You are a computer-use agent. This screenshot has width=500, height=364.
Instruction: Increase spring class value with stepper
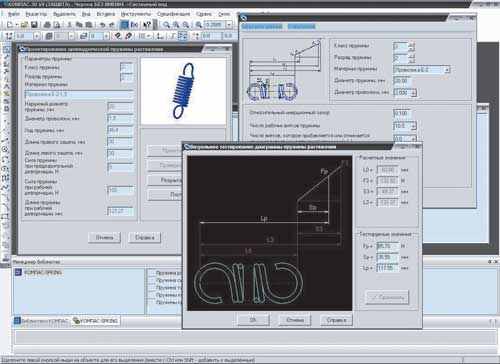tap(412, 44)
